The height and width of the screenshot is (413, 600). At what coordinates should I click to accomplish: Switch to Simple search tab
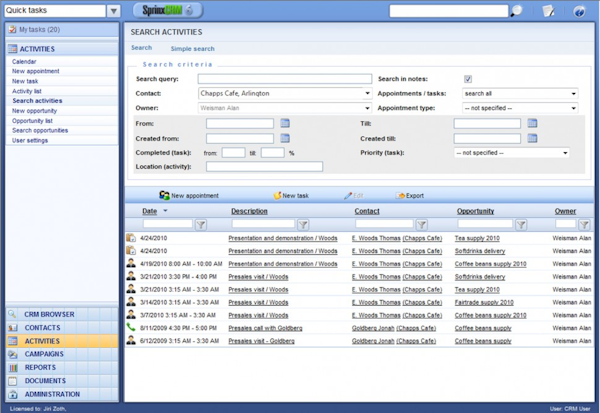pos(192,49)
